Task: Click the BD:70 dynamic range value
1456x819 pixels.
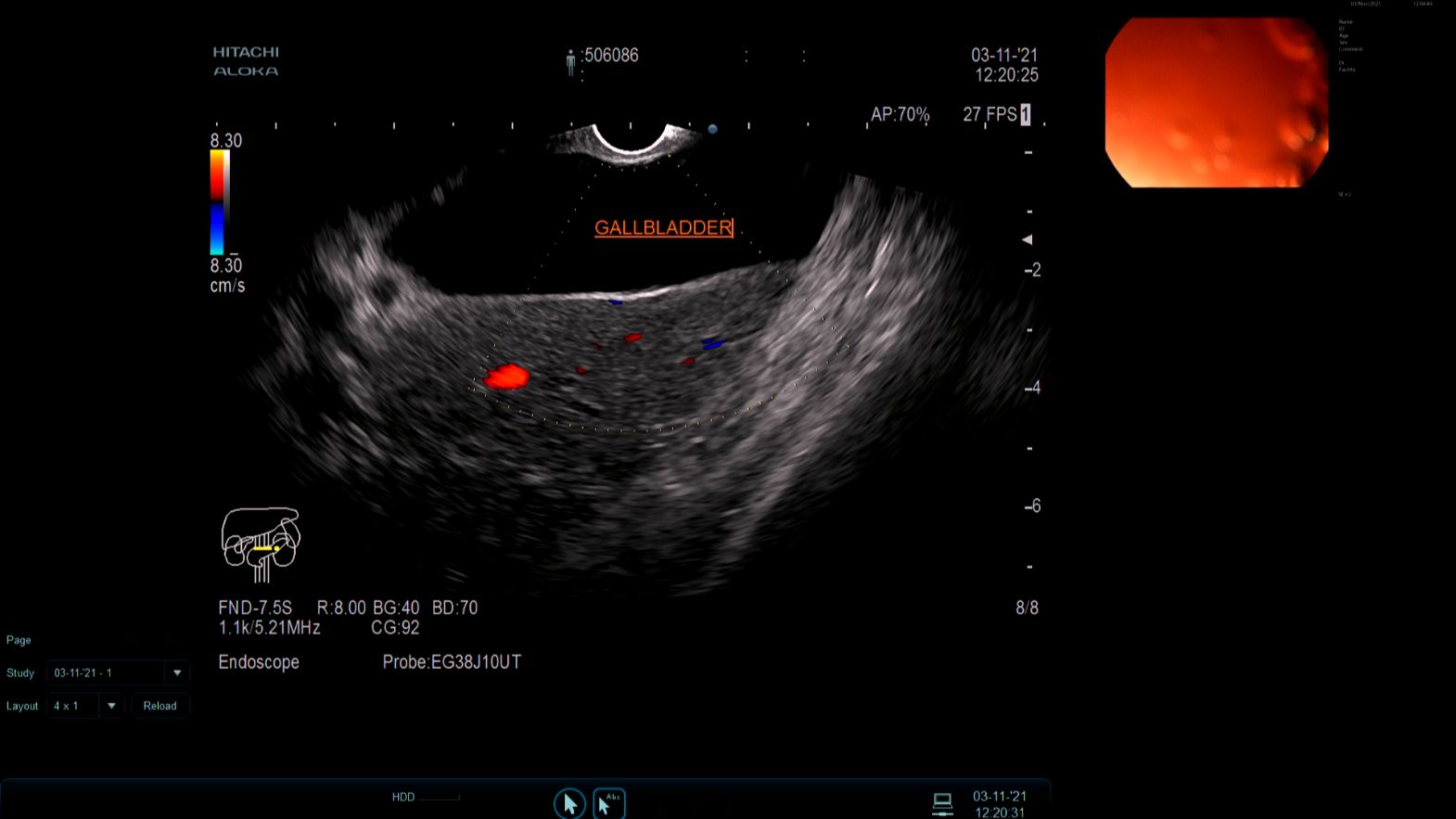Action: pyautogui.click(x=454, y=608)
